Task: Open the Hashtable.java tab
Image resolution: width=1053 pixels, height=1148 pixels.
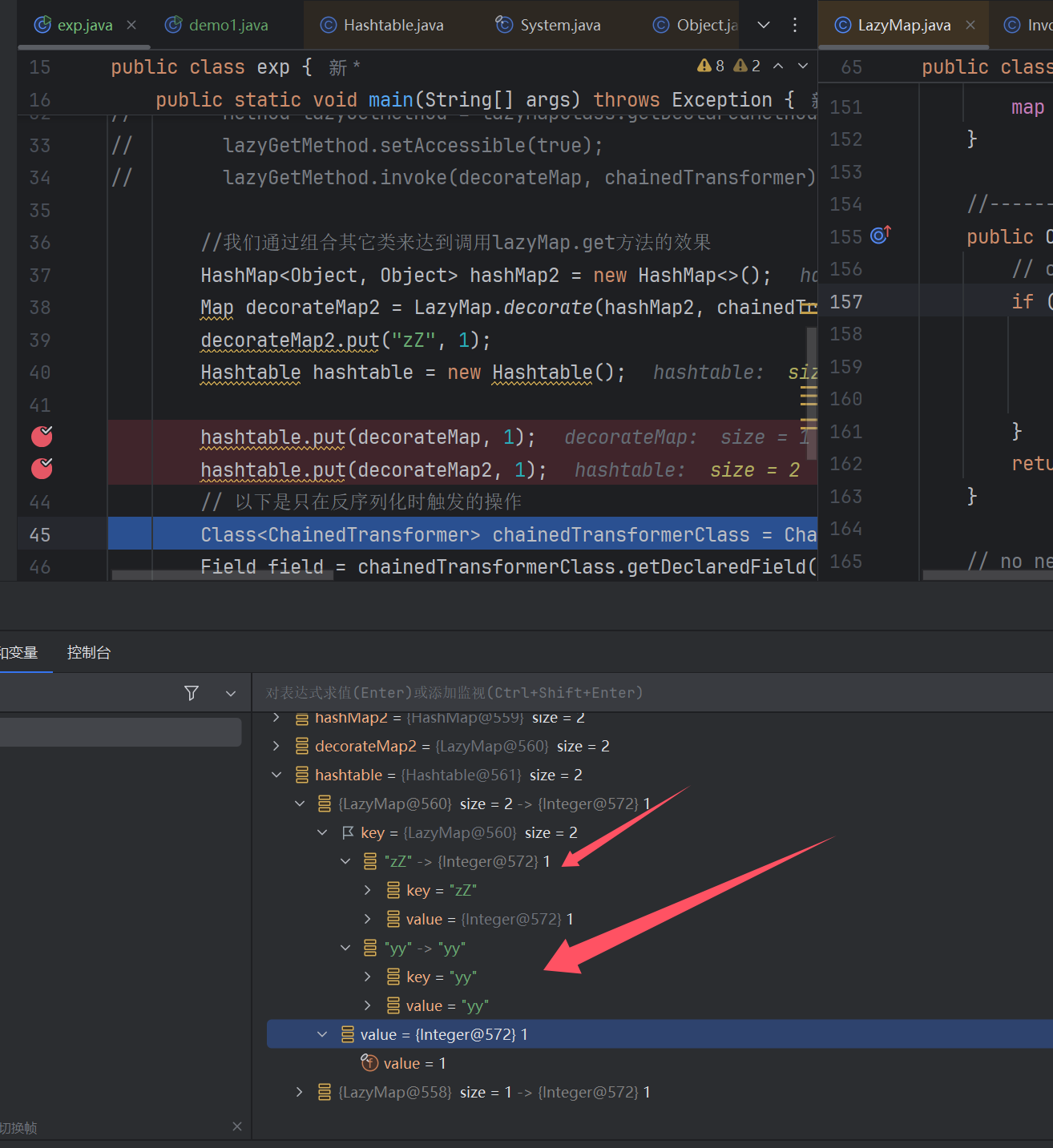Action: tap(382, 26)
